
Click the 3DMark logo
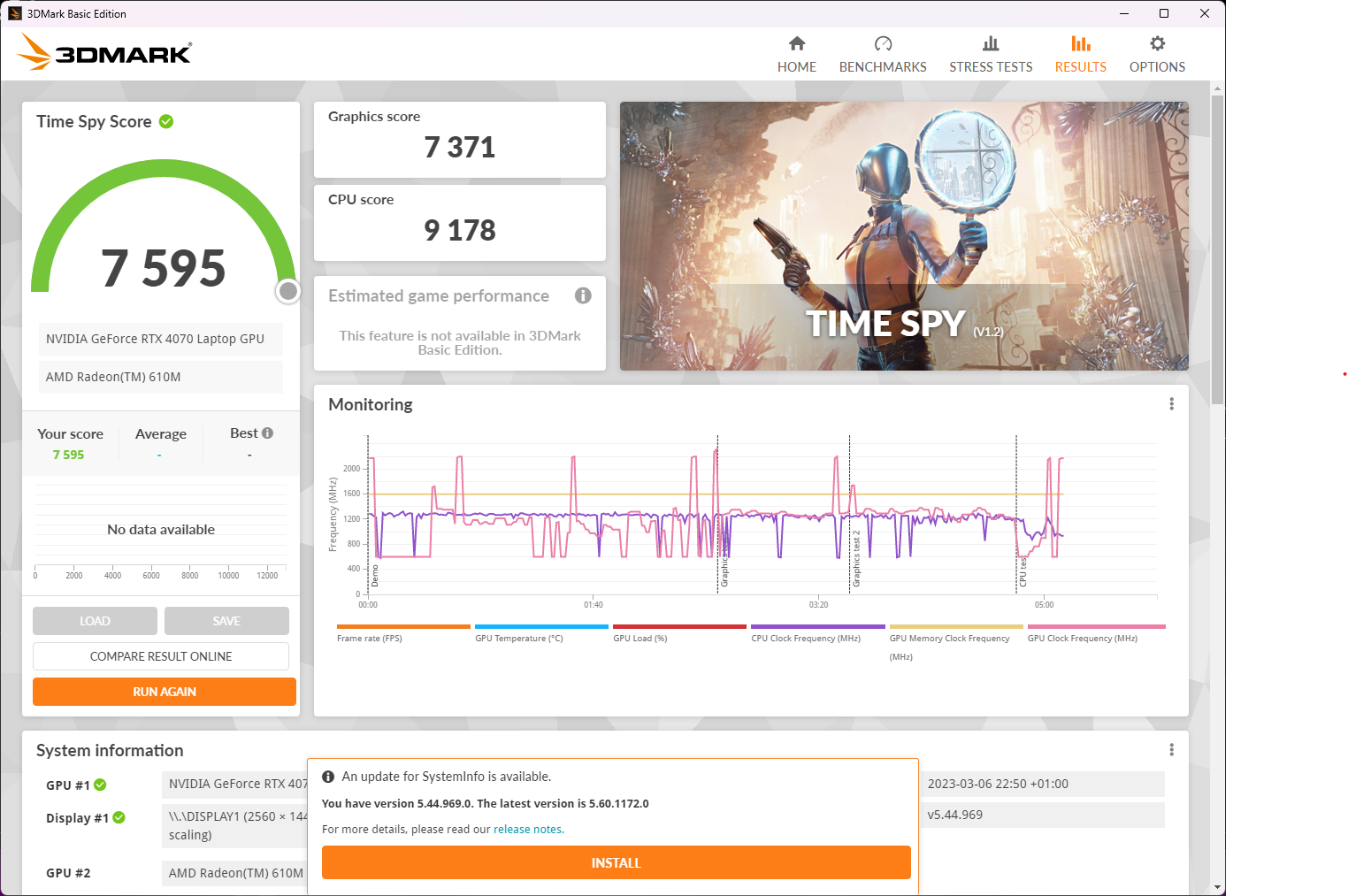(x=104, y=52)
